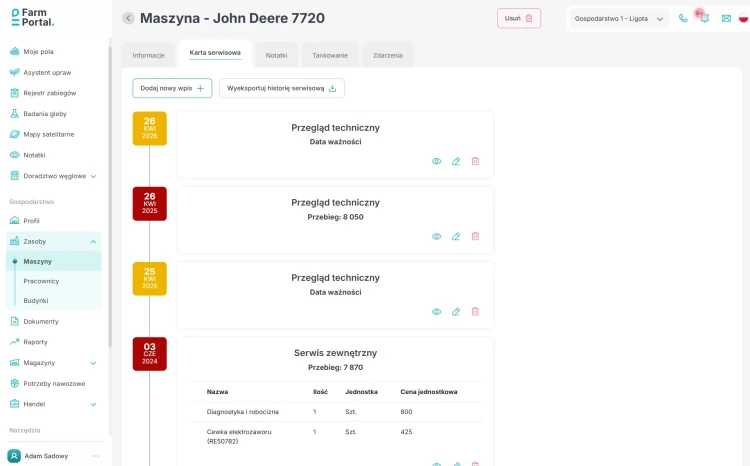750x466 pixels.
Task: Click the price value 800
Action: point(406,411)
